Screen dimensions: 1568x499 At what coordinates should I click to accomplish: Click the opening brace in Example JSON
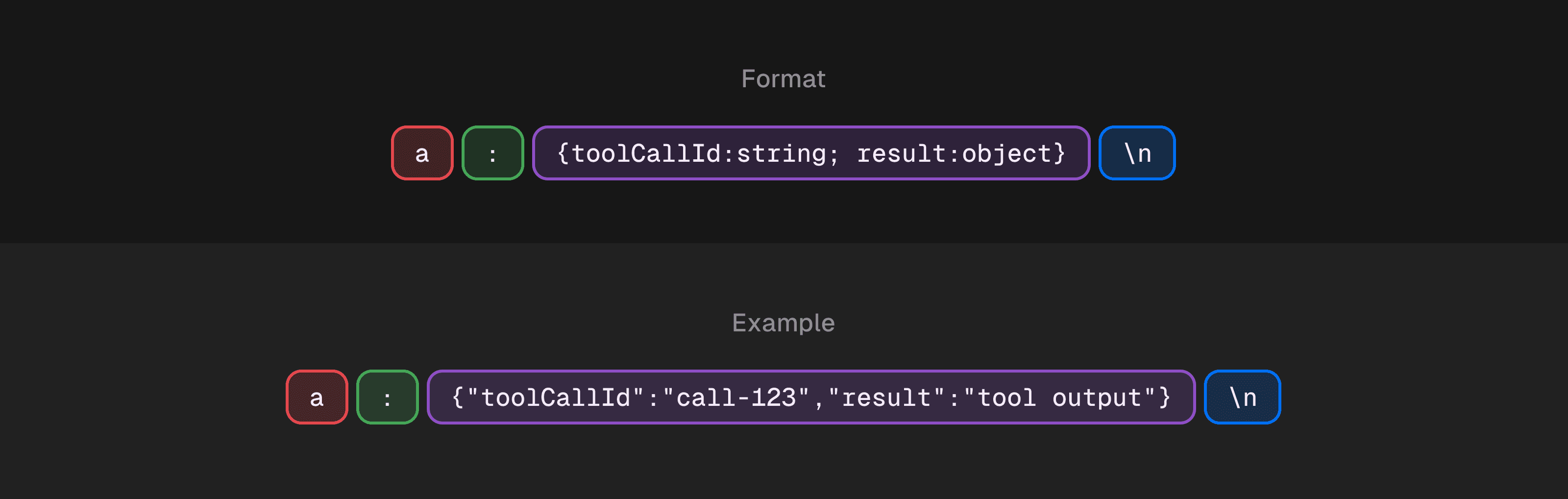coord(457,398)
